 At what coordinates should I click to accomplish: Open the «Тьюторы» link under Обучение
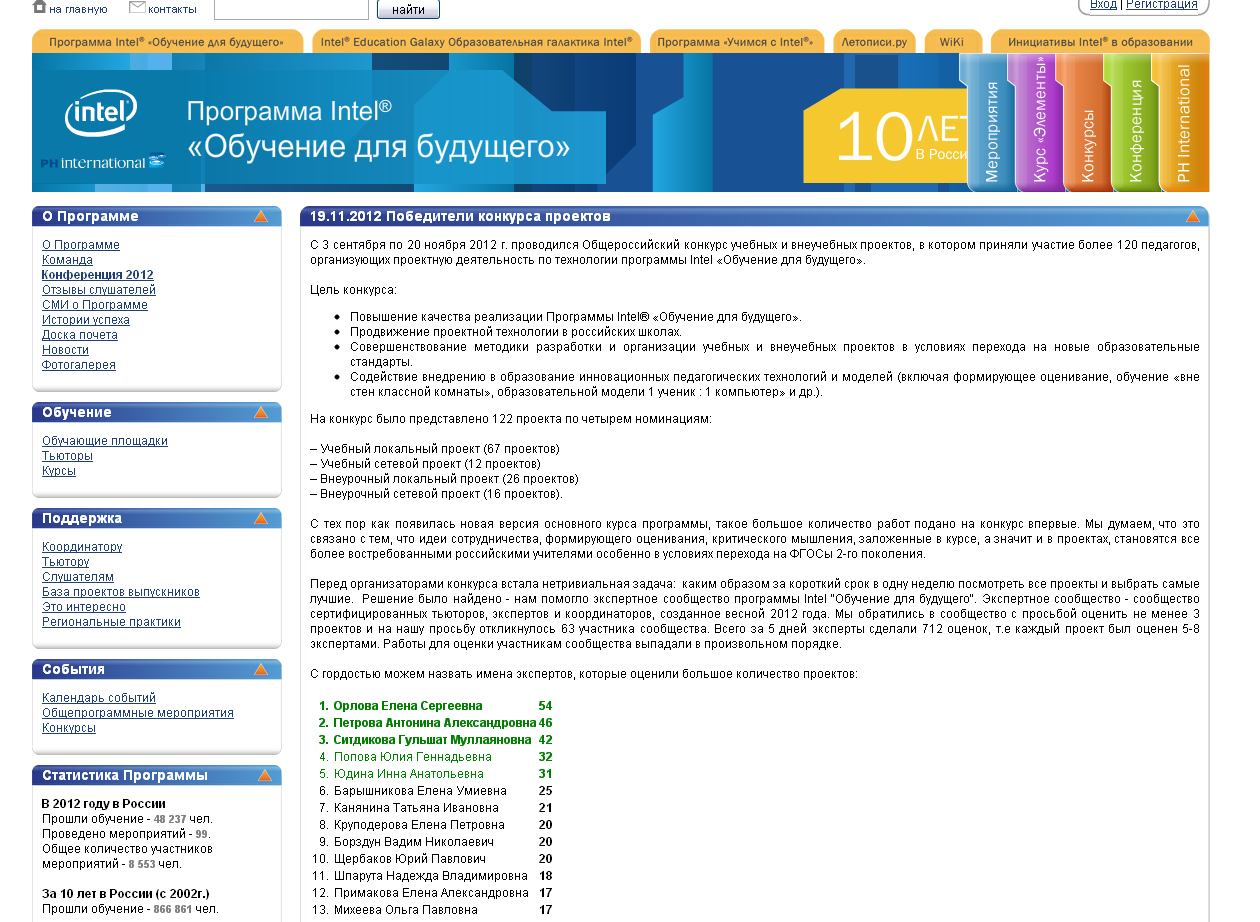coord(67,456)
